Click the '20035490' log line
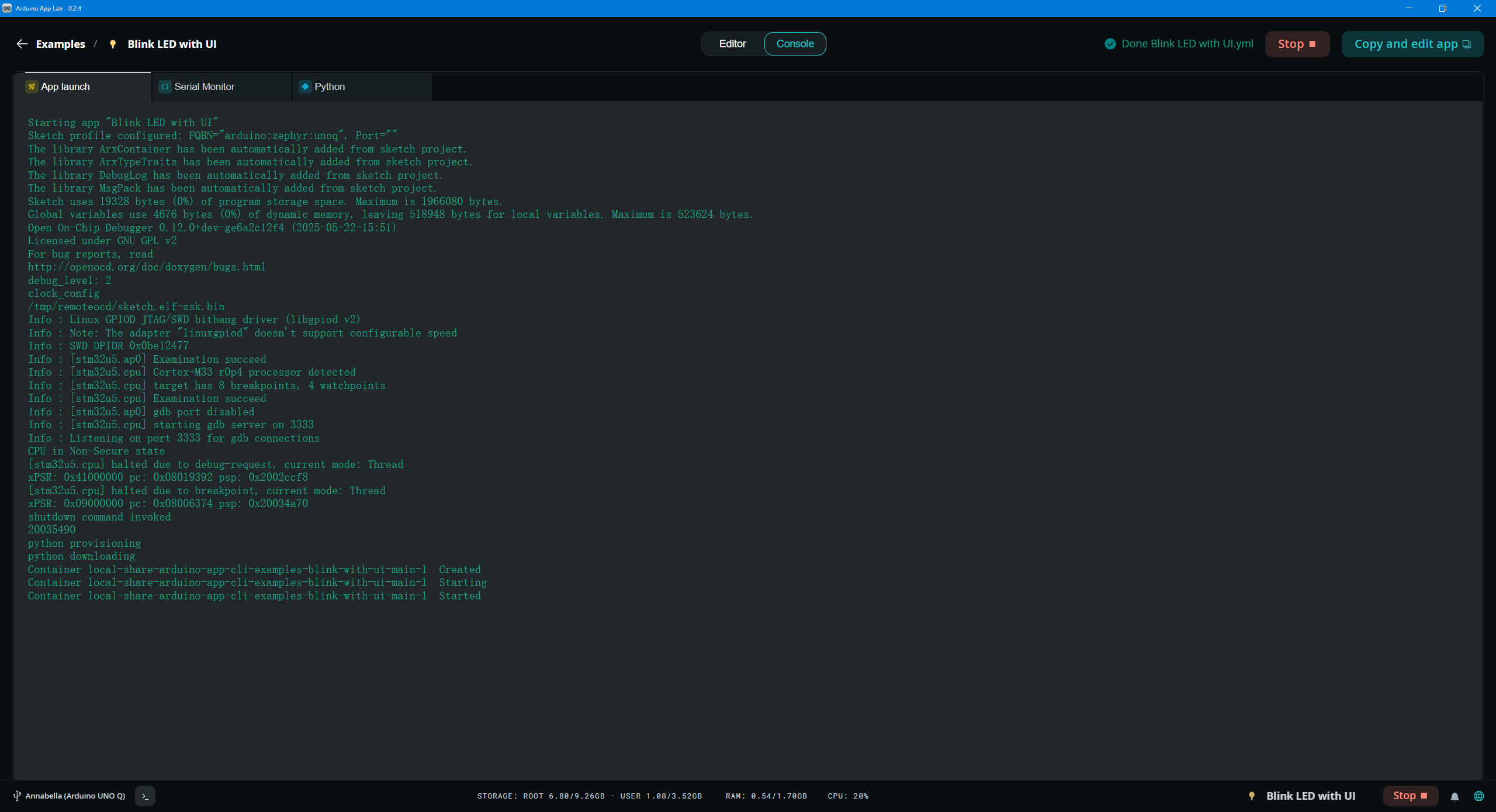Image resolution: width=1496 pixels, height=812 pixels. click(x=51, y=530)
